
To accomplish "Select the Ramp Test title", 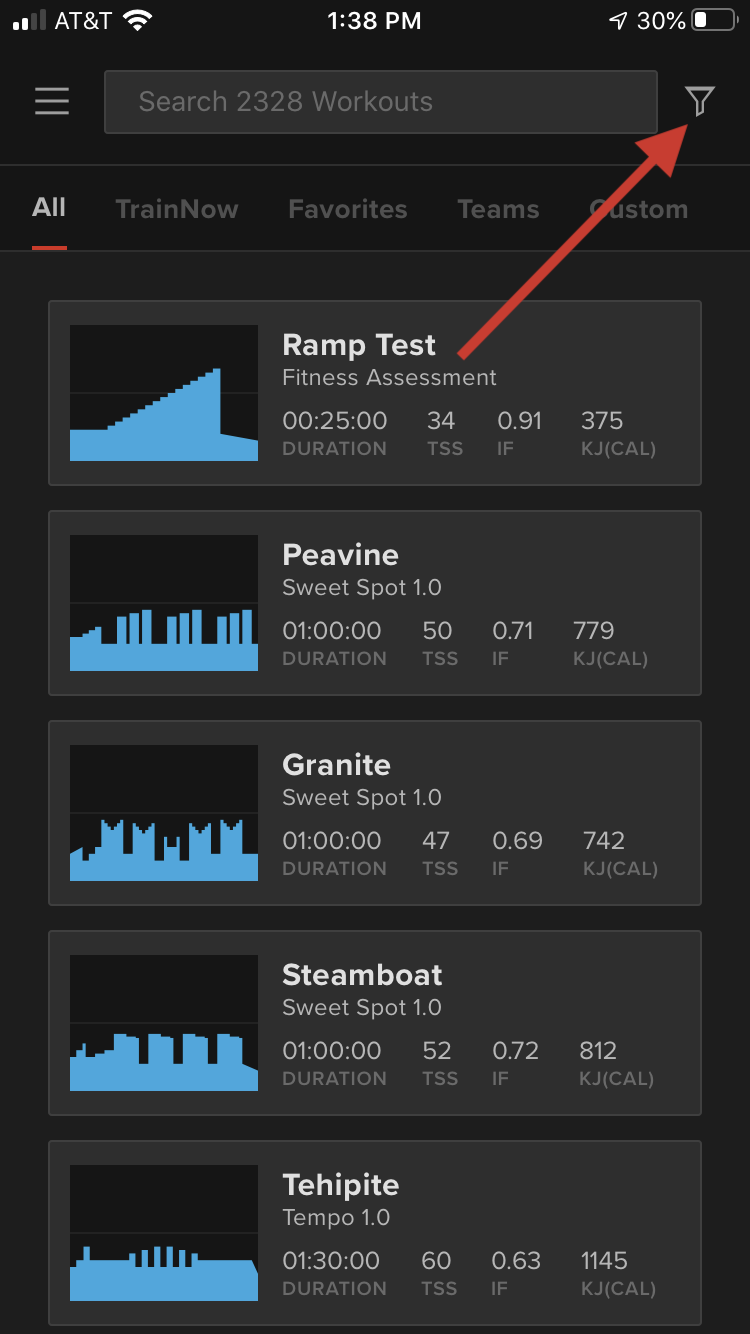I will (x=359, y=345).
